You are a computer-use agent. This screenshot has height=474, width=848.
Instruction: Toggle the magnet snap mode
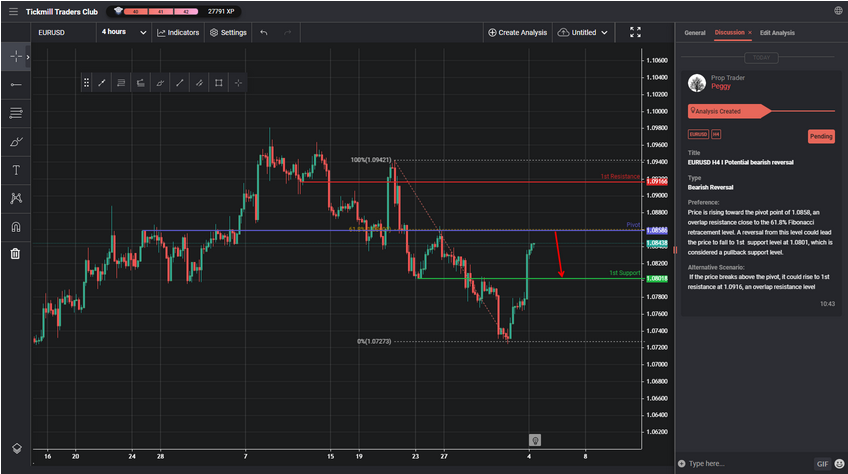pyautogui.click(x=16, y=227)
